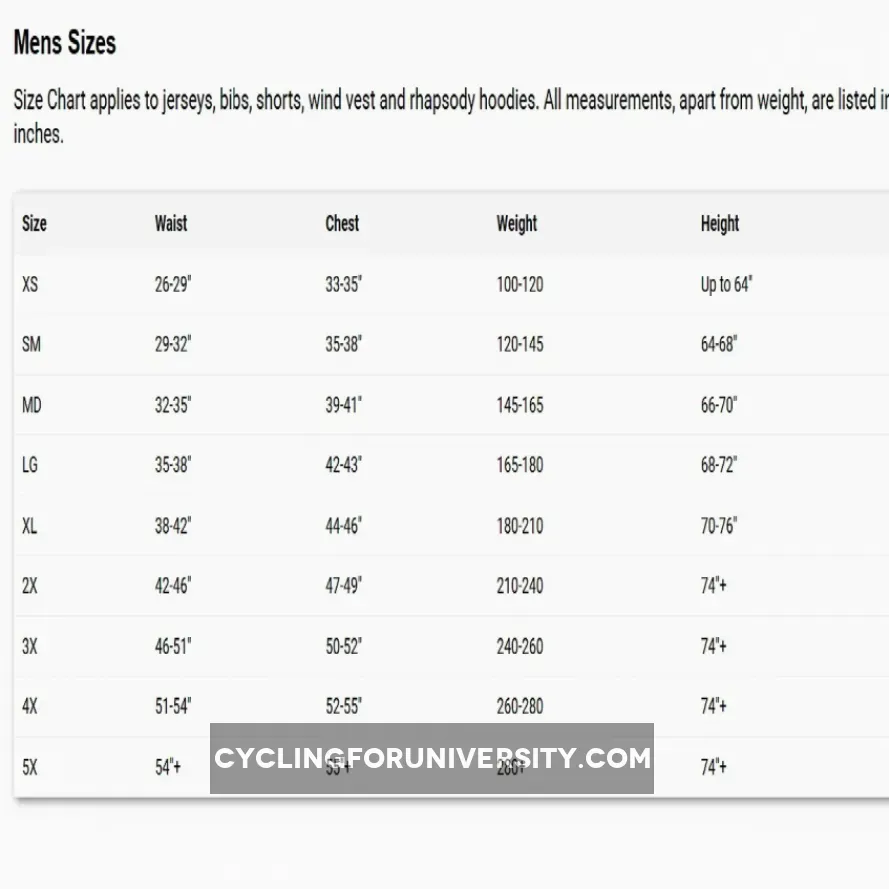This screenshot has height=889, width=889.
Task: Click the 32-35" waist cell for MD
Action: point(172,405)
